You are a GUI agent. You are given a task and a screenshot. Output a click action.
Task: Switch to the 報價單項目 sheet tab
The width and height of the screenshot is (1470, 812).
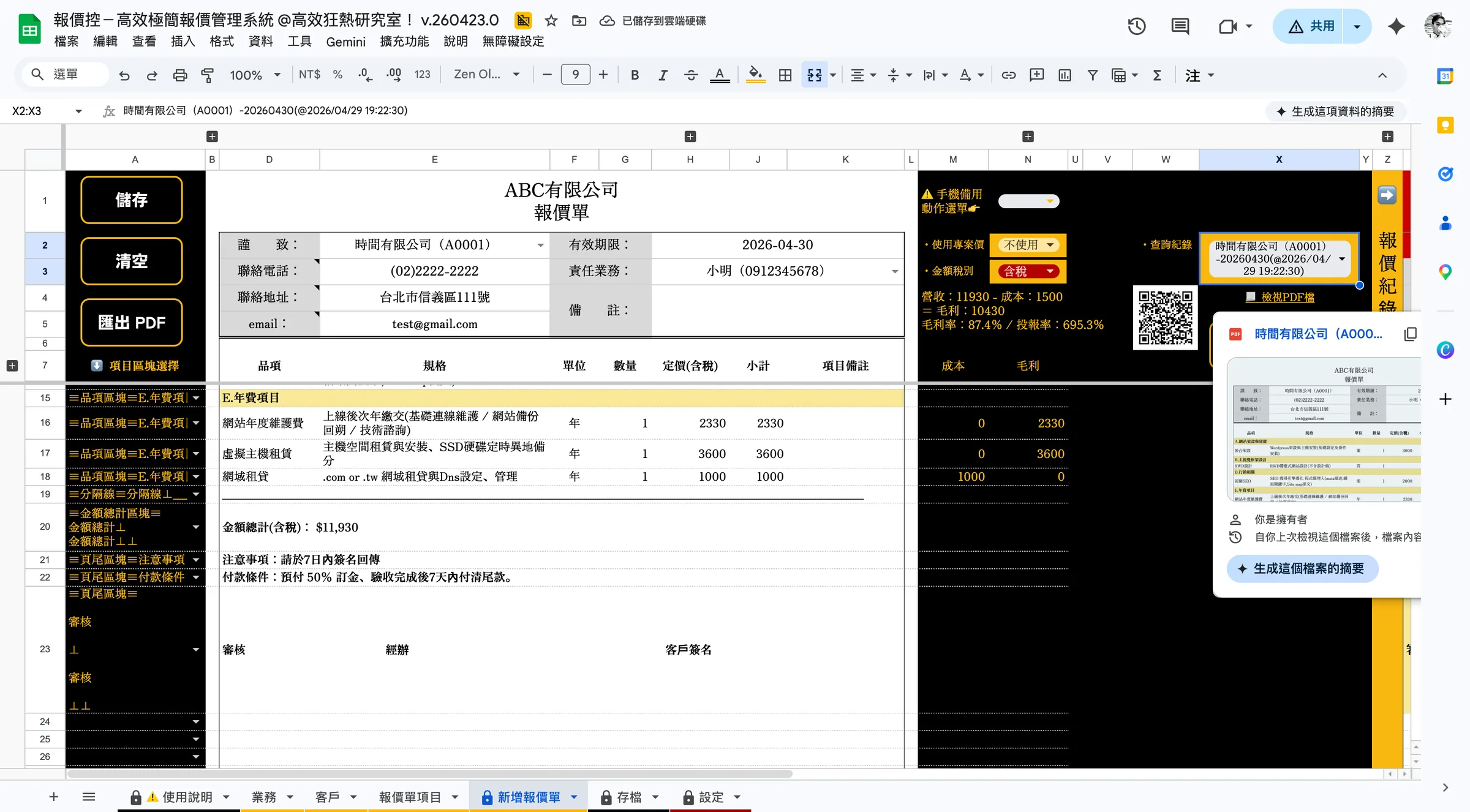pos(410,797)
